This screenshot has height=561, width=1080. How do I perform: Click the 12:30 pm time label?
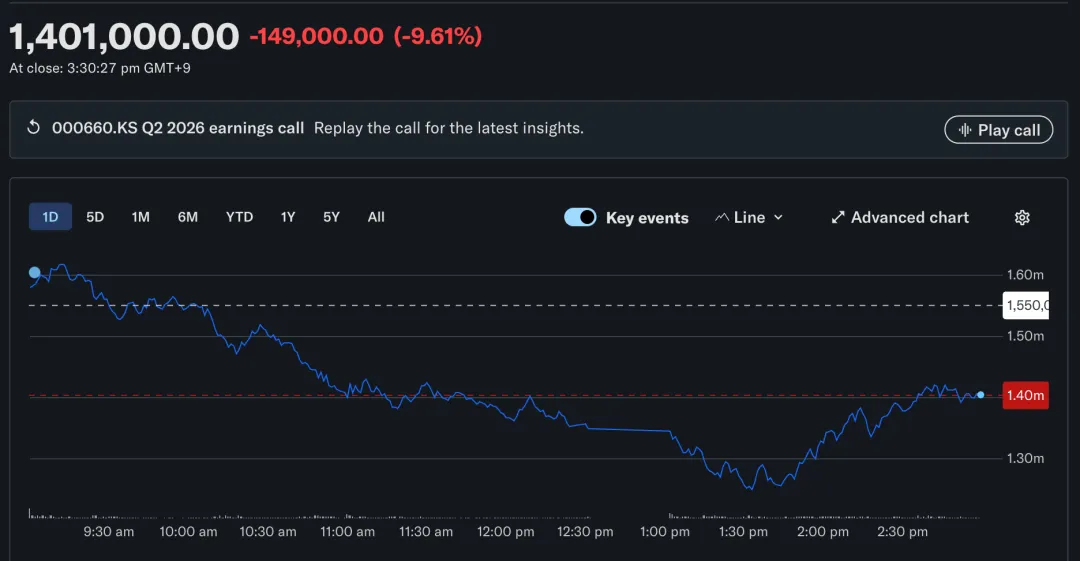pos(585,532)
